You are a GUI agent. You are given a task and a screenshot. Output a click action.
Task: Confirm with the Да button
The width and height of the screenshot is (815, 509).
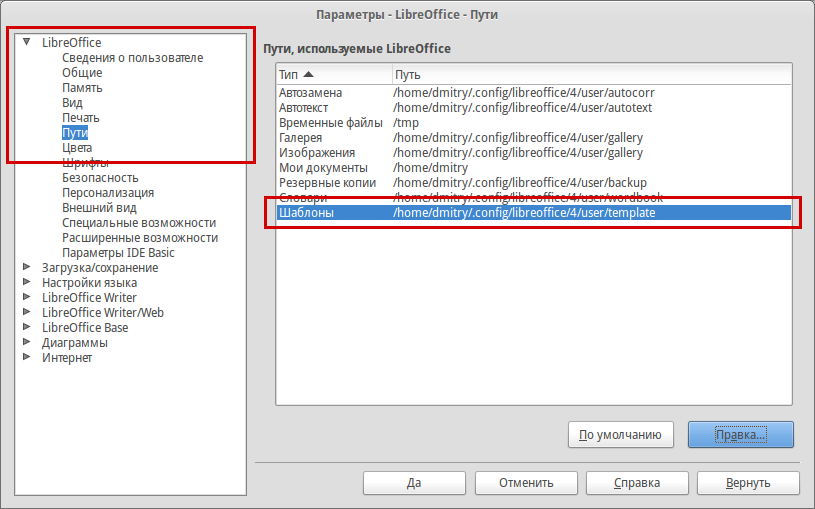[414, 483]
